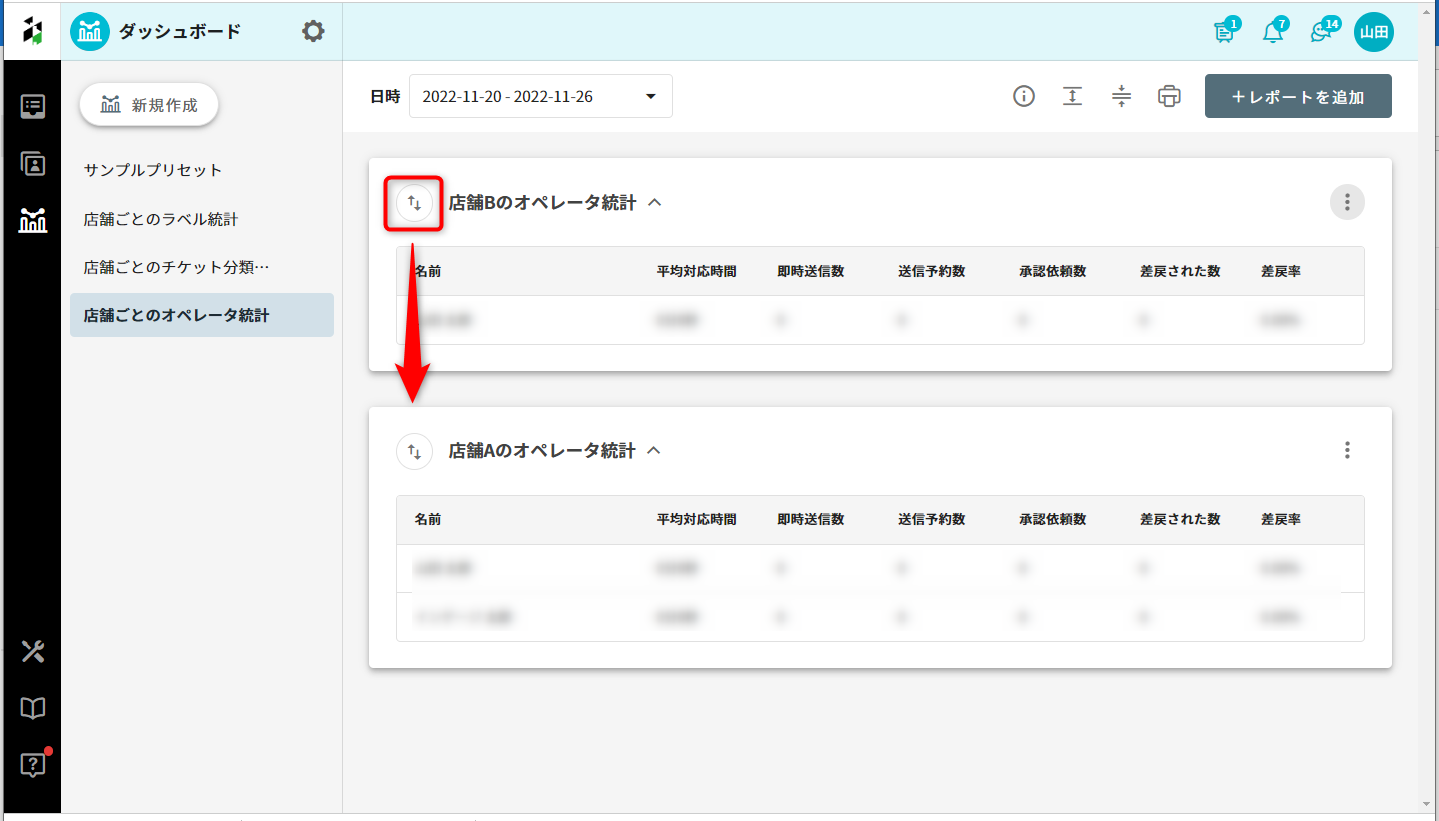Click the dashboard settings gear icon
The width and height of the screenshot is (1439, 821).
(313, 32)
